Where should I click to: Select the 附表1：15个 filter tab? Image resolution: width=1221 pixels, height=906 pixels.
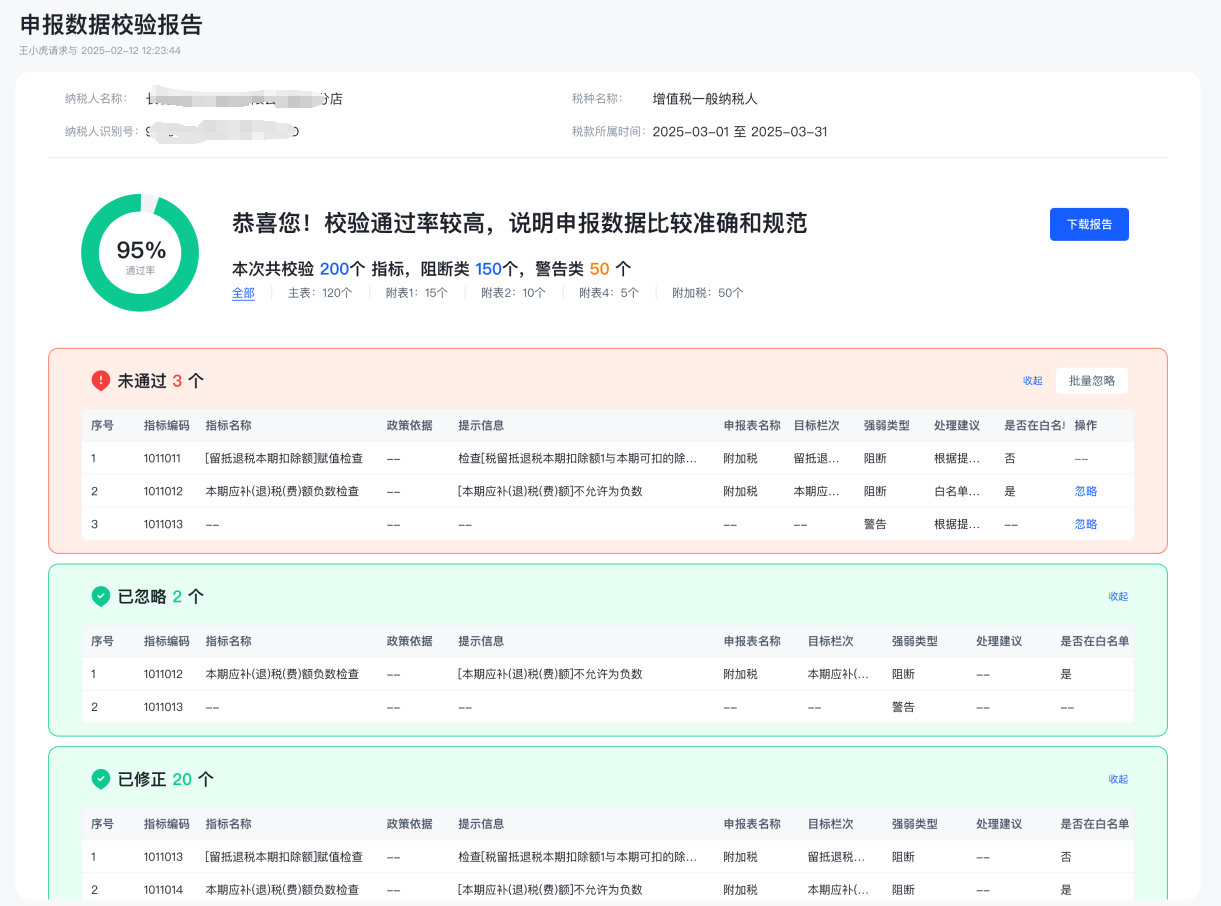(x=417, y=293)
